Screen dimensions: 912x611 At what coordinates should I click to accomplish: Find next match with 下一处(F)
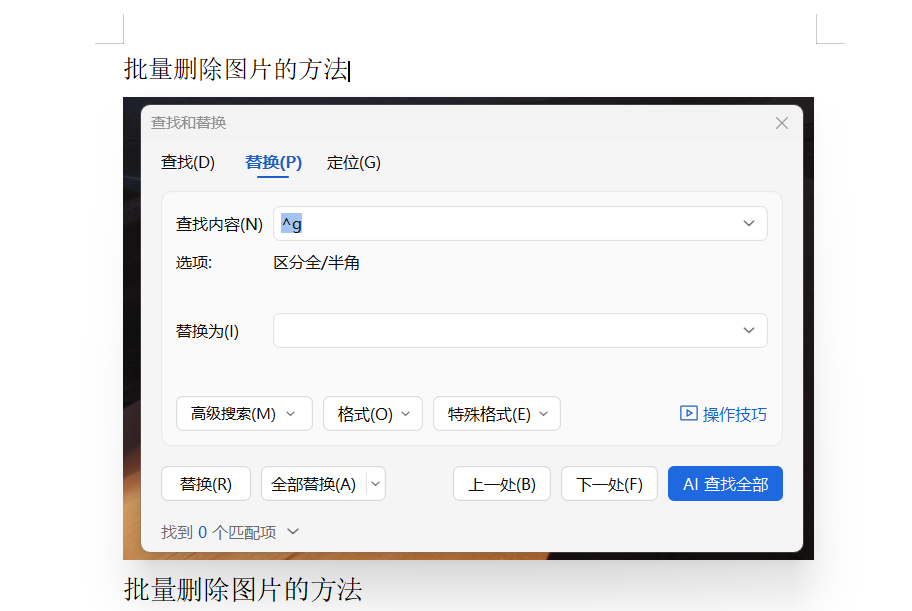(x=609, y=484)
